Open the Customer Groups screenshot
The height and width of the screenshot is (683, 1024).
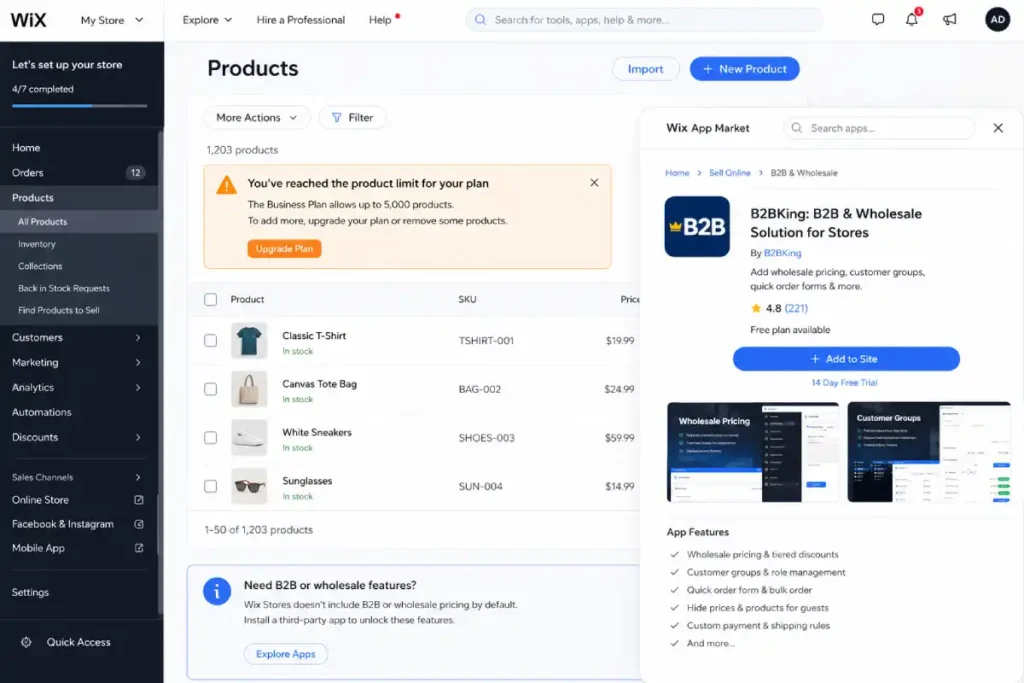coord(929,452)
